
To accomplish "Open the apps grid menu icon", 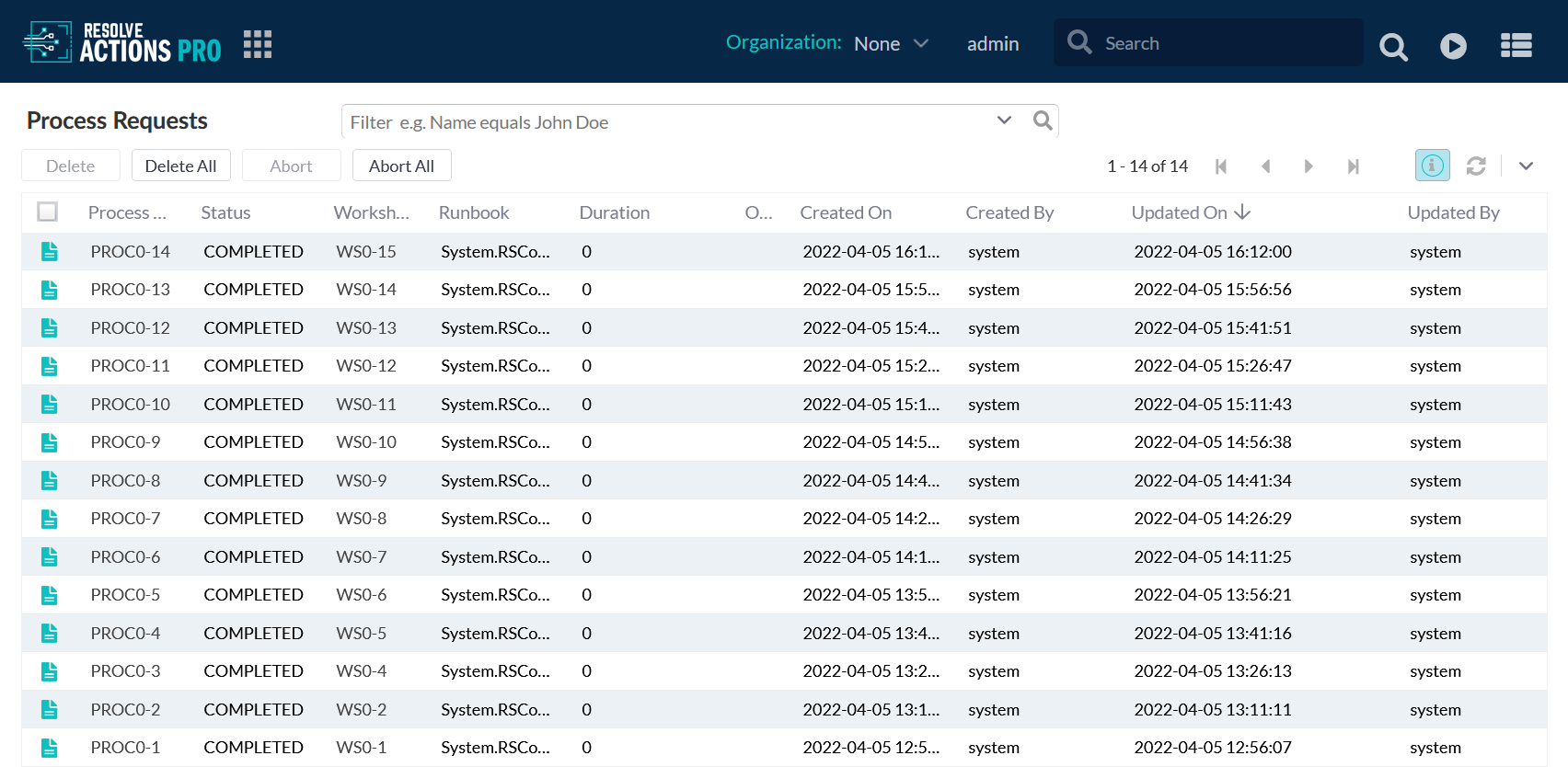I will click(258, 44).
